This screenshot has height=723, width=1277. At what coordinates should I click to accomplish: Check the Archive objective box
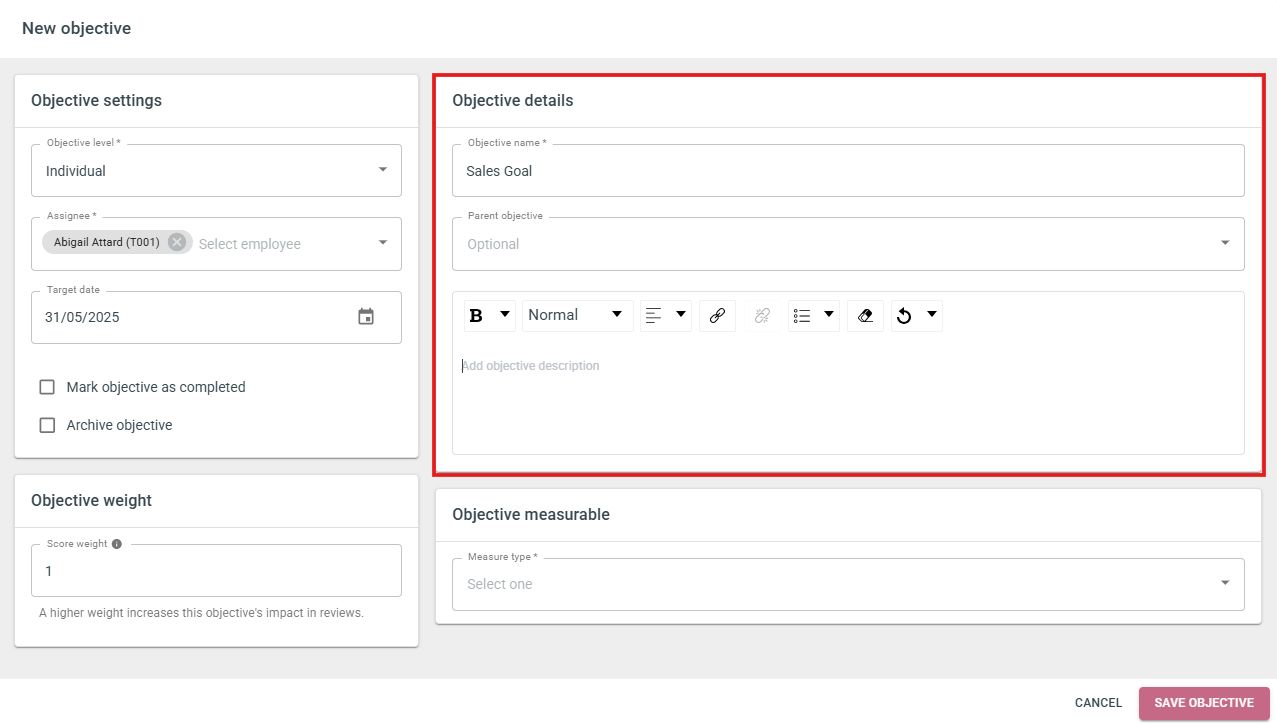pyautogui.click(x=47, y=425)
